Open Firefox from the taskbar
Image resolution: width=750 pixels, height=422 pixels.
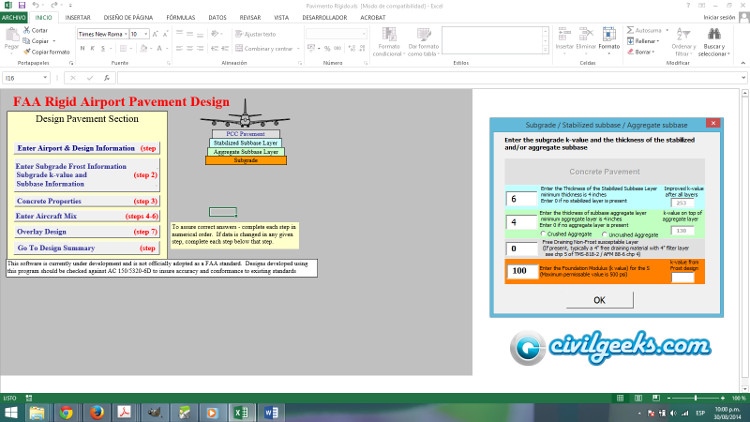95,411
